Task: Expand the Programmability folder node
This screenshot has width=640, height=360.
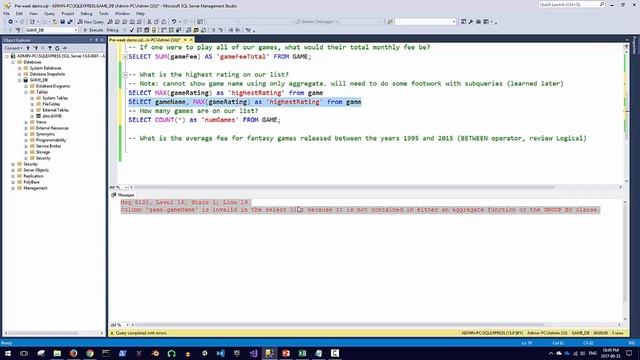Action: point(26,140)
